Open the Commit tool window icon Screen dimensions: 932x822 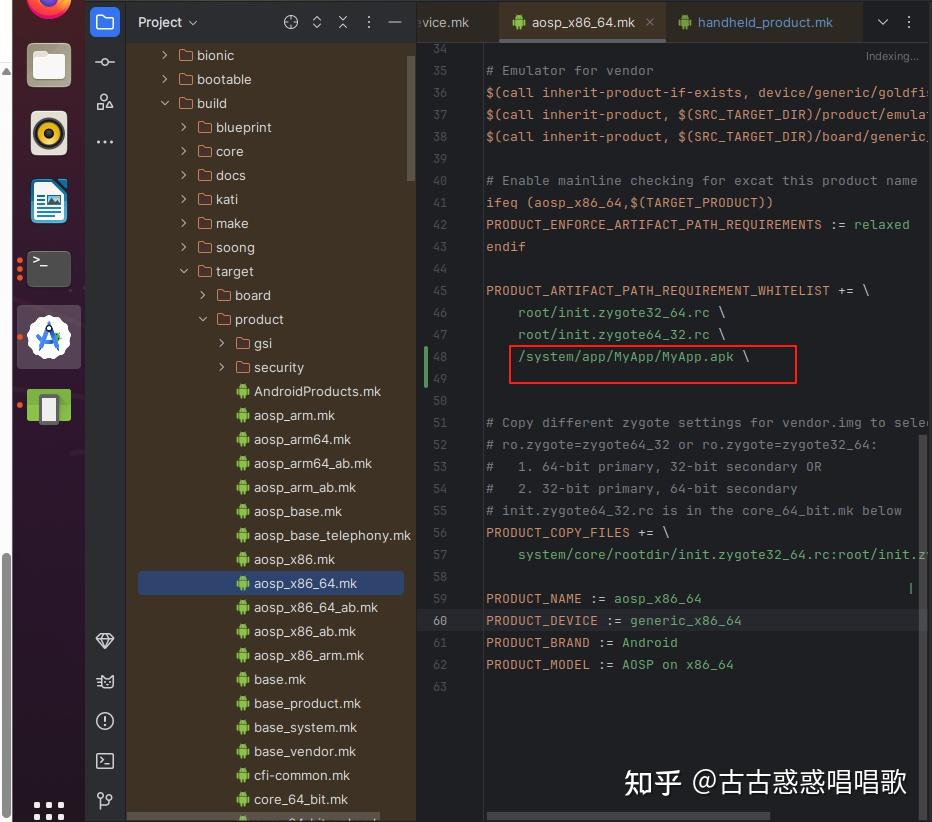click(105, 62)
